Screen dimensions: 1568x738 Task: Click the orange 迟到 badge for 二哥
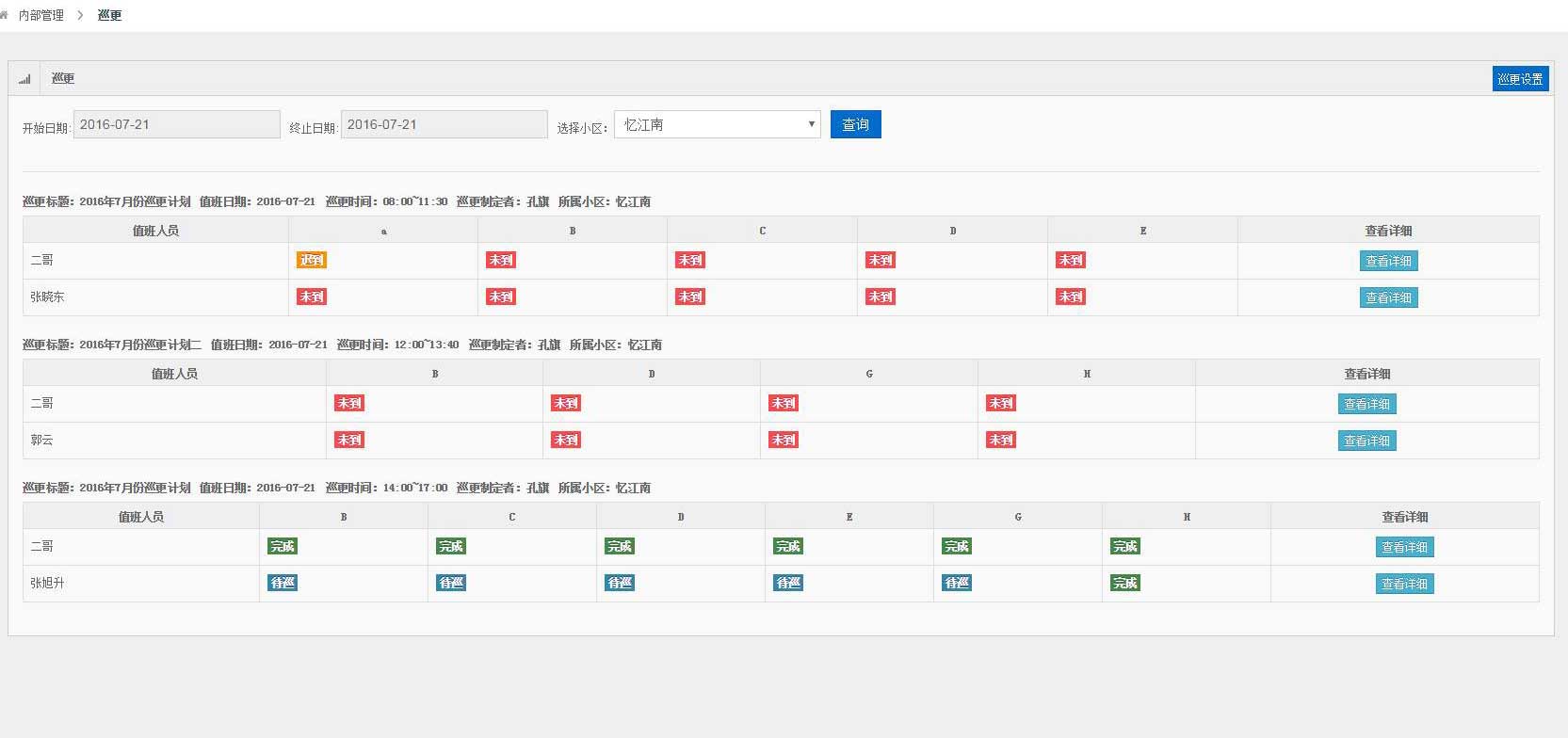point(312,260)
